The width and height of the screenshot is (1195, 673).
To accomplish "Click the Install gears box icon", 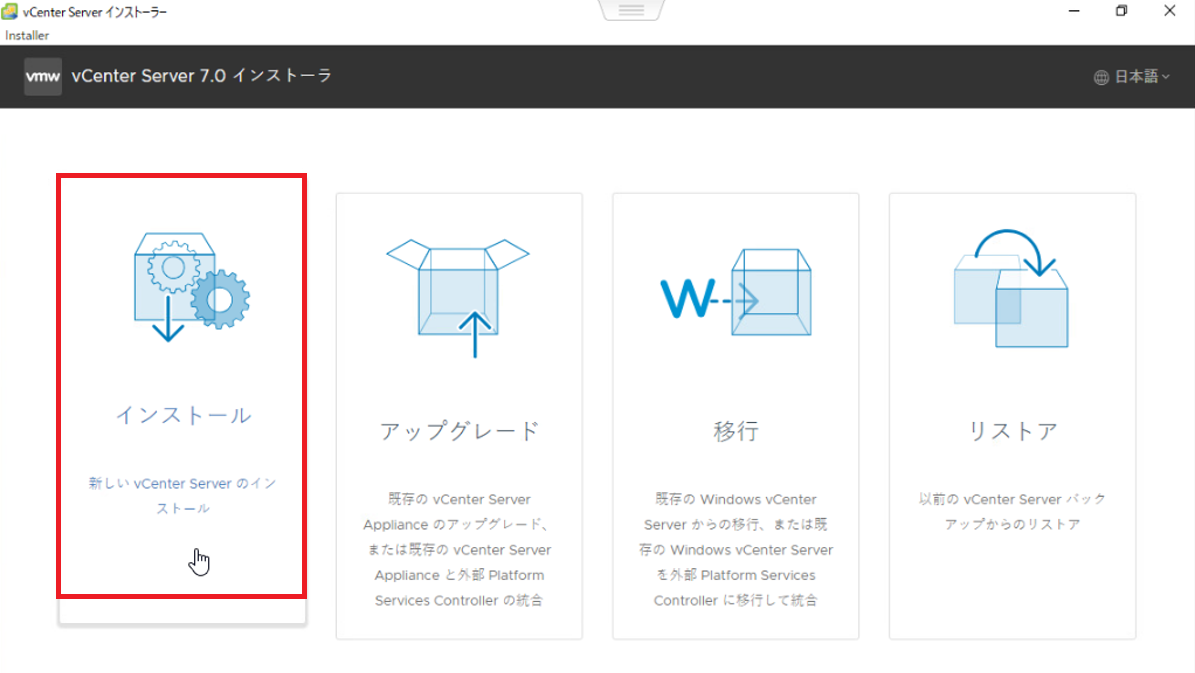I will coord(191,287).
